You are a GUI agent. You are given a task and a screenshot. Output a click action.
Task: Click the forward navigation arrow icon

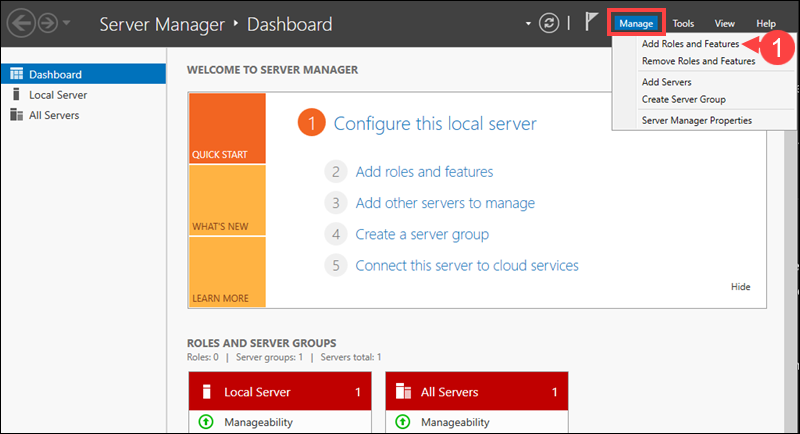pyautogui.click(x=46, y=23)
